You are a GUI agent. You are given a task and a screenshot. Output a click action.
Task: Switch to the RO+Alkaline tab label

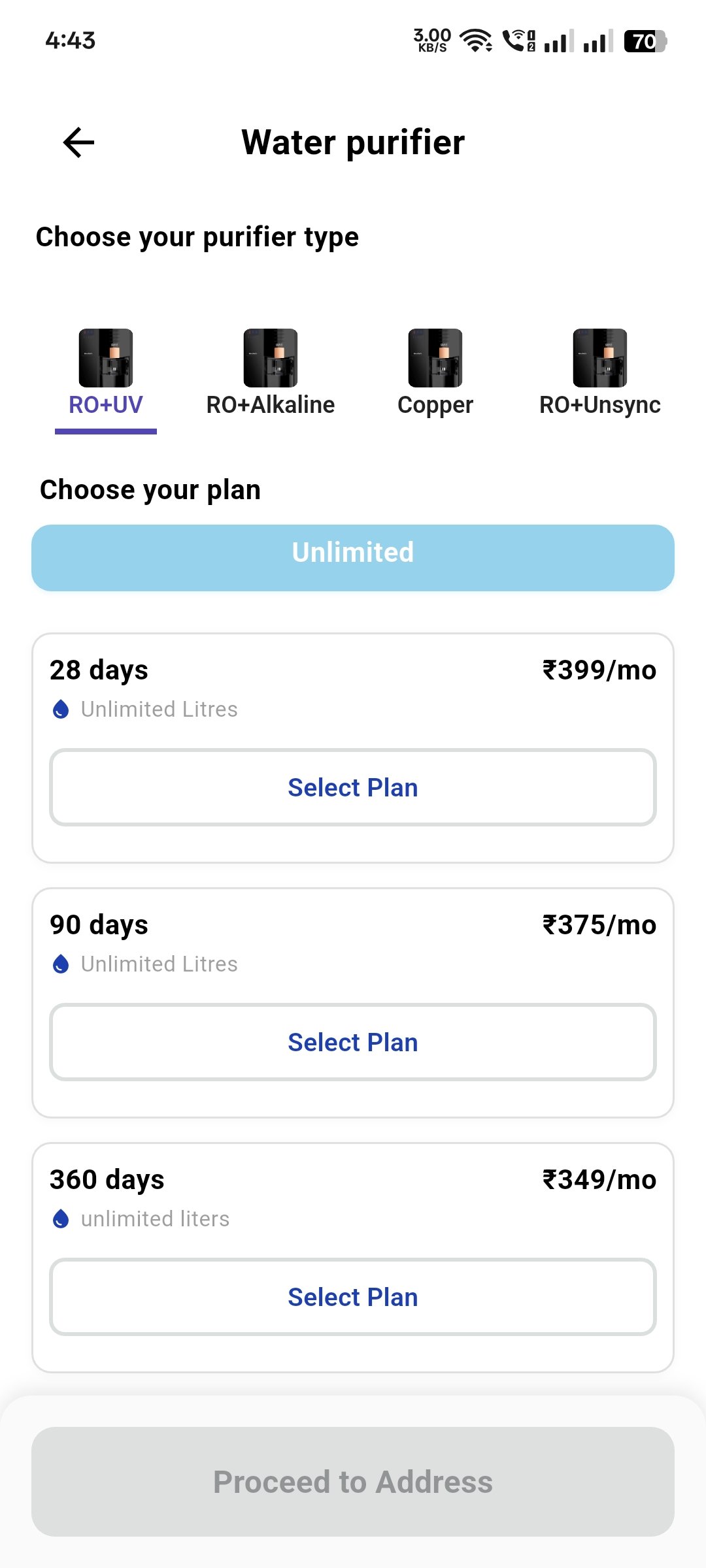[271, 405]
